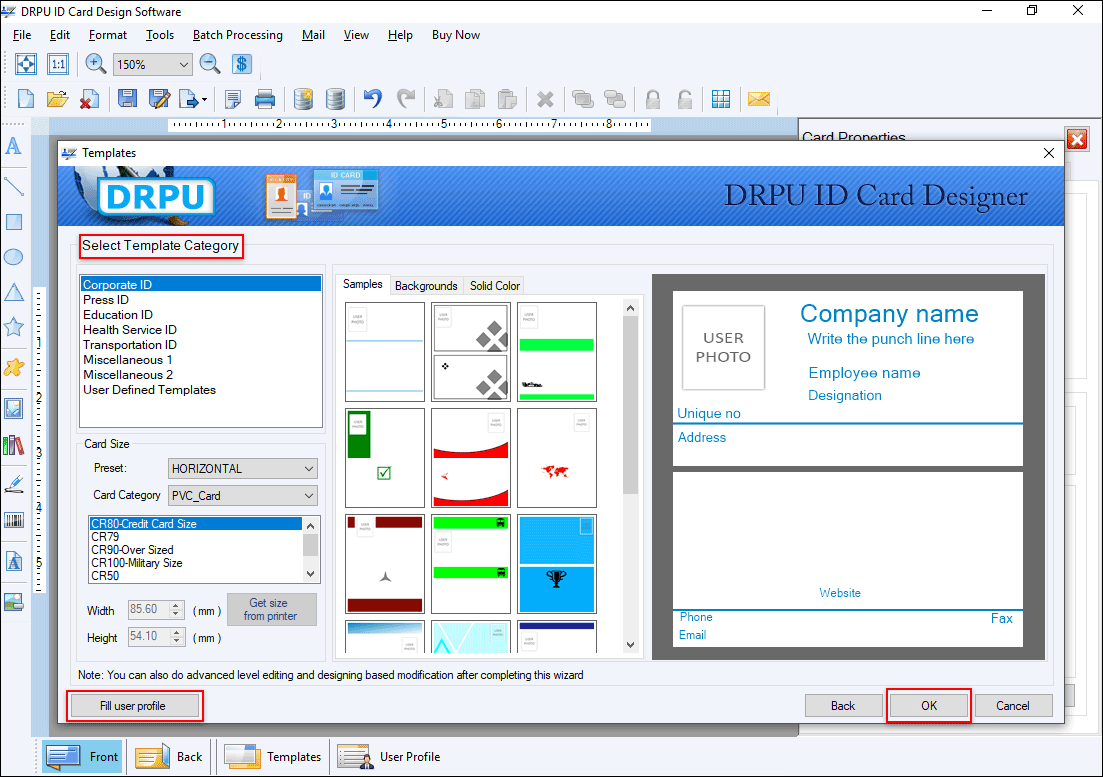Select the barcode tool icon
The height and width of the screenshot is (777, 1103).
tap(14, 520)
